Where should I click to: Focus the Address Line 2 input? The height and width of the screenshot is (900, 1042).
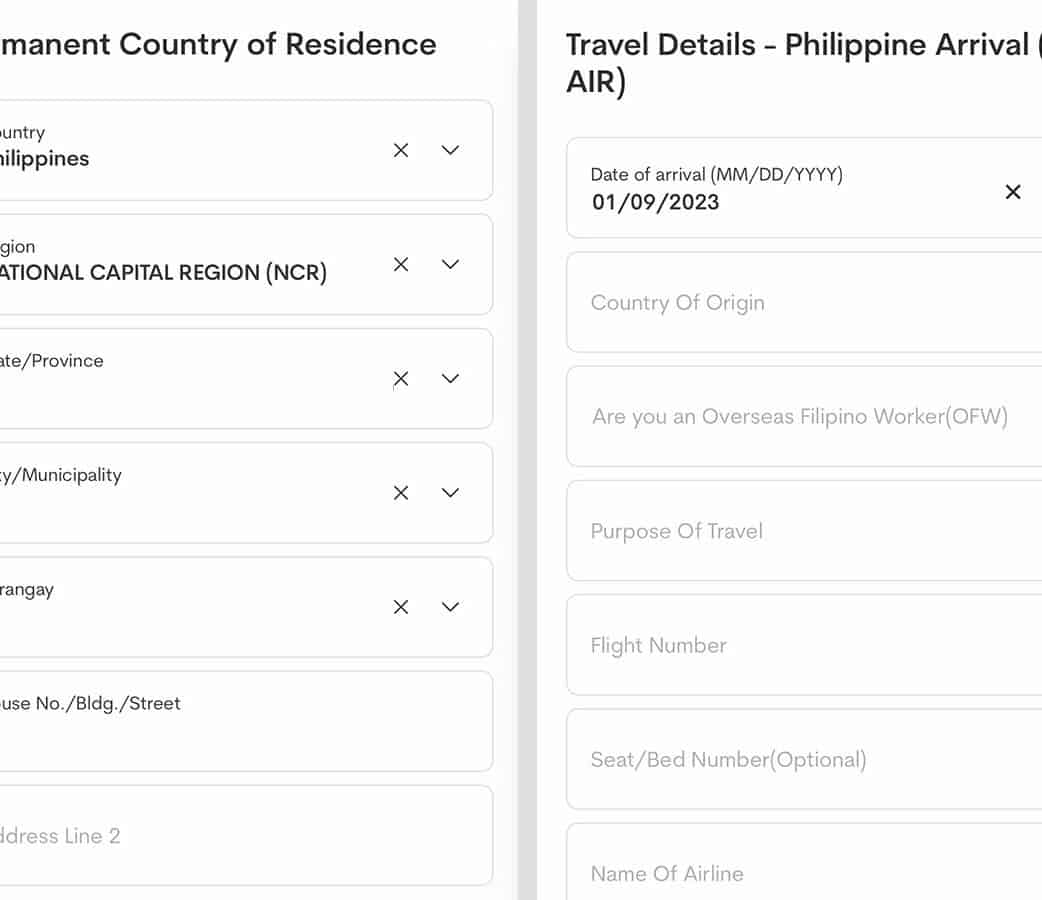(240, 836)
